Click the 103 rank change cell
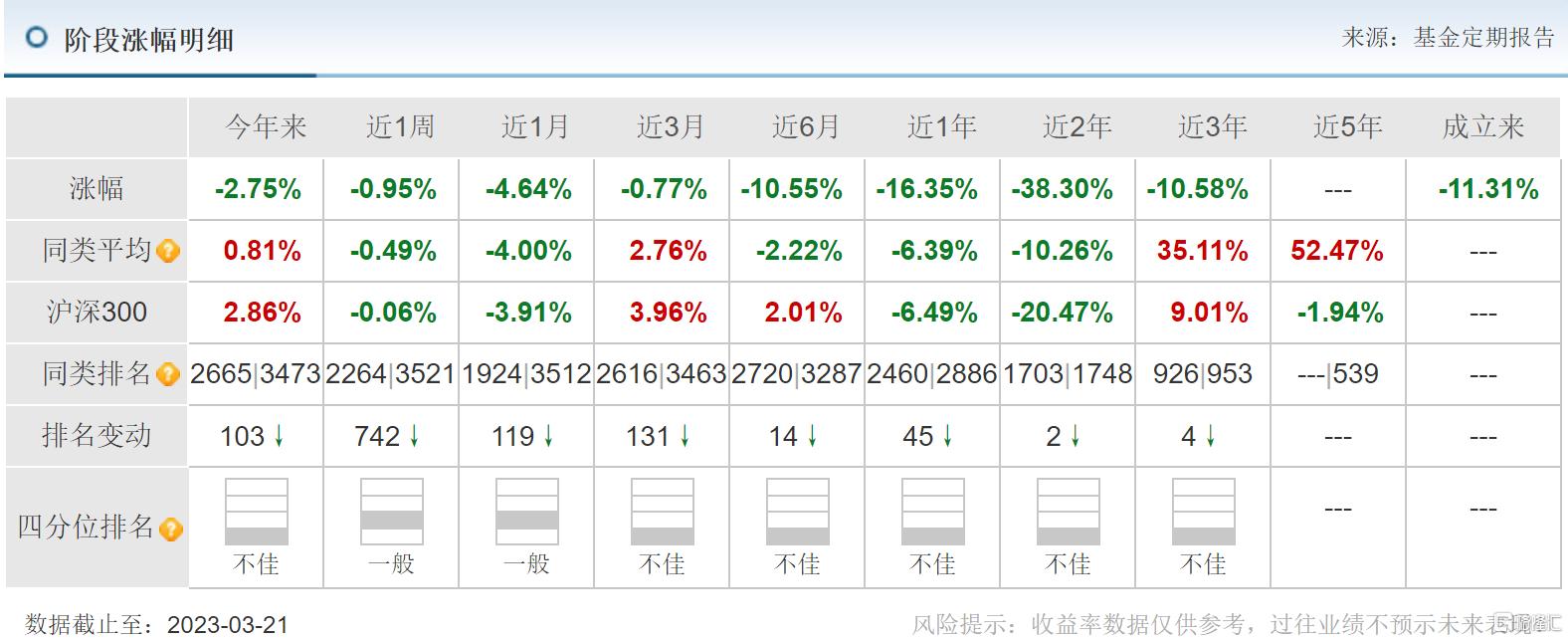The height and width of the screenshot is (639, 1568). click(253, 436)
